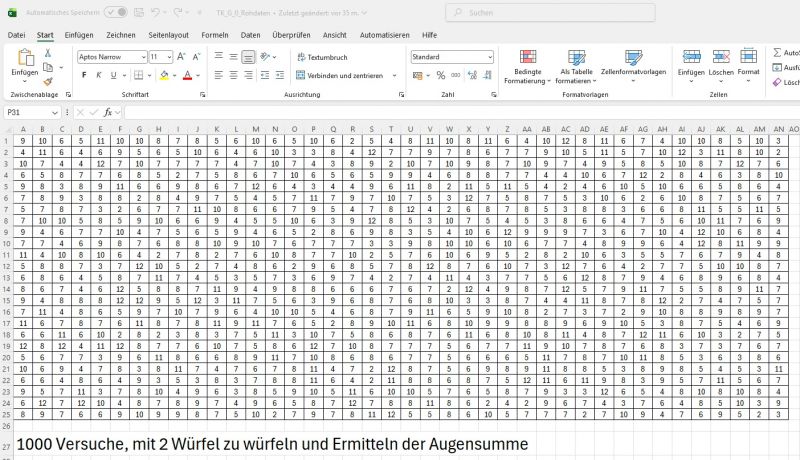The width and height of the screenshot is (800, 460).
Task: Open the Standard number format dropdown
Action: 490,57
